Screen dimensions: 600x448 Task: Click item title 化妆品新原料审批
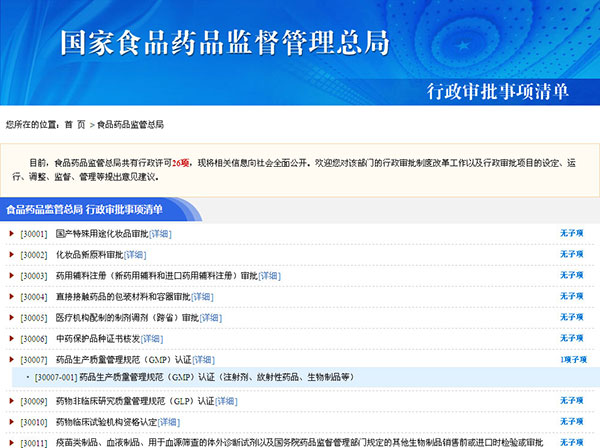[x=90, y=255]
